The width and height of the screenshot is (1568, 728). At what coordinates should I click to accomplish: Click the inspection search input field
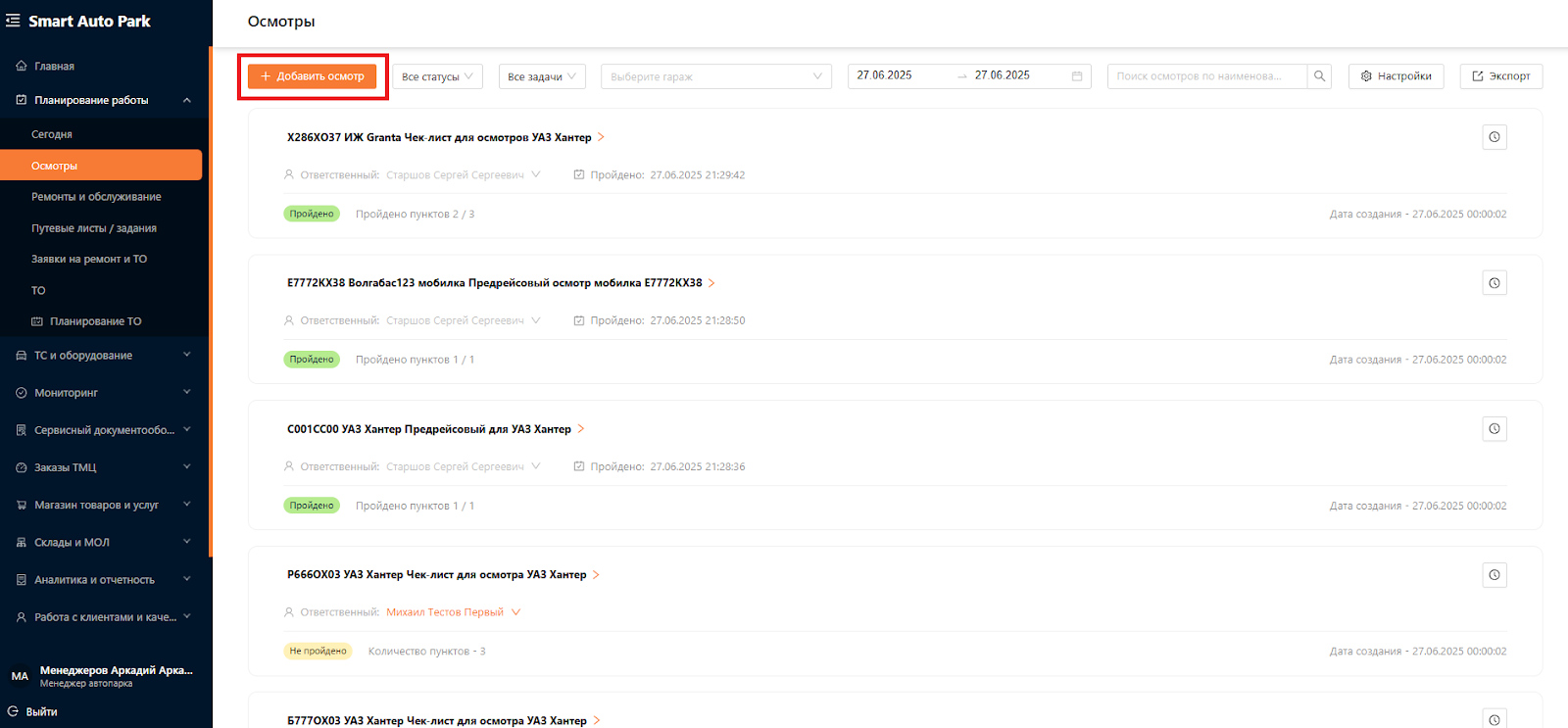pyautogui.click(x=1207, y=76)
